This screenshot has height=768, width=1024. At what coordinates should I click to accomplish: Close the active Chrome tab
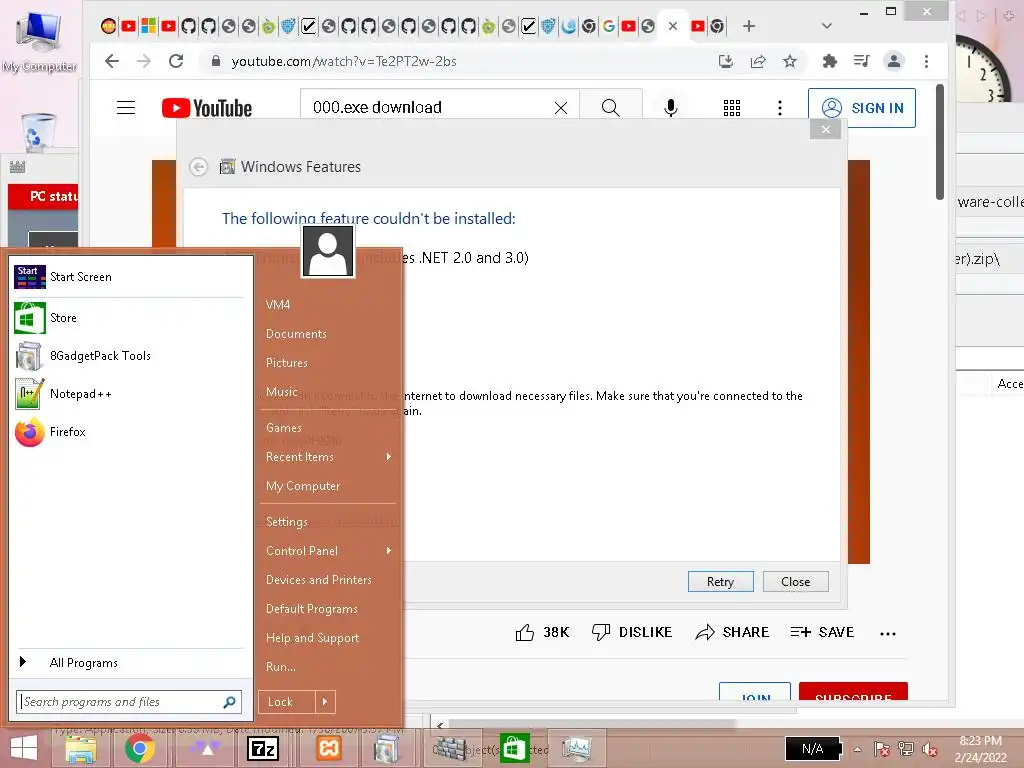pos(673,26)
